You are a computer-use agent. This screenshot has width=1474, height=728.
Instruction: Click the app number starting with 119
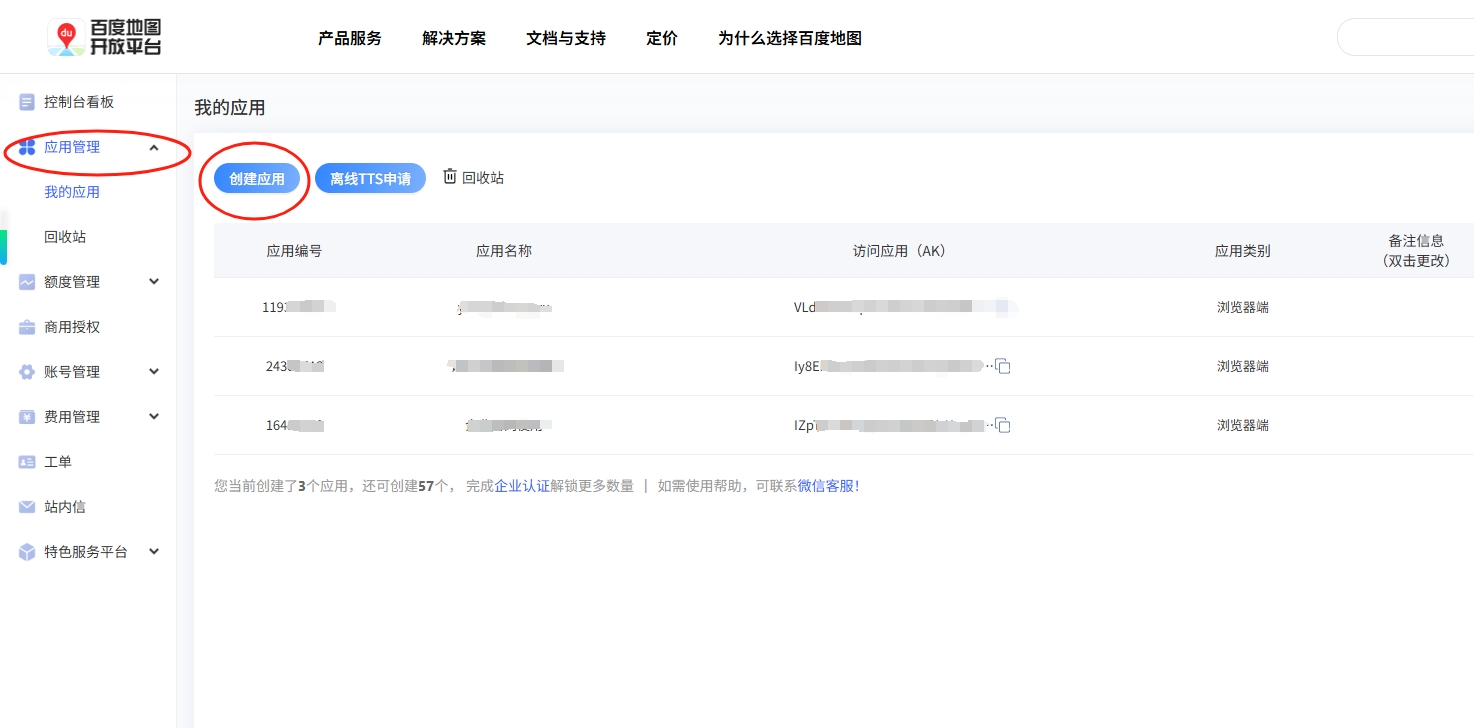click(298, 307)
